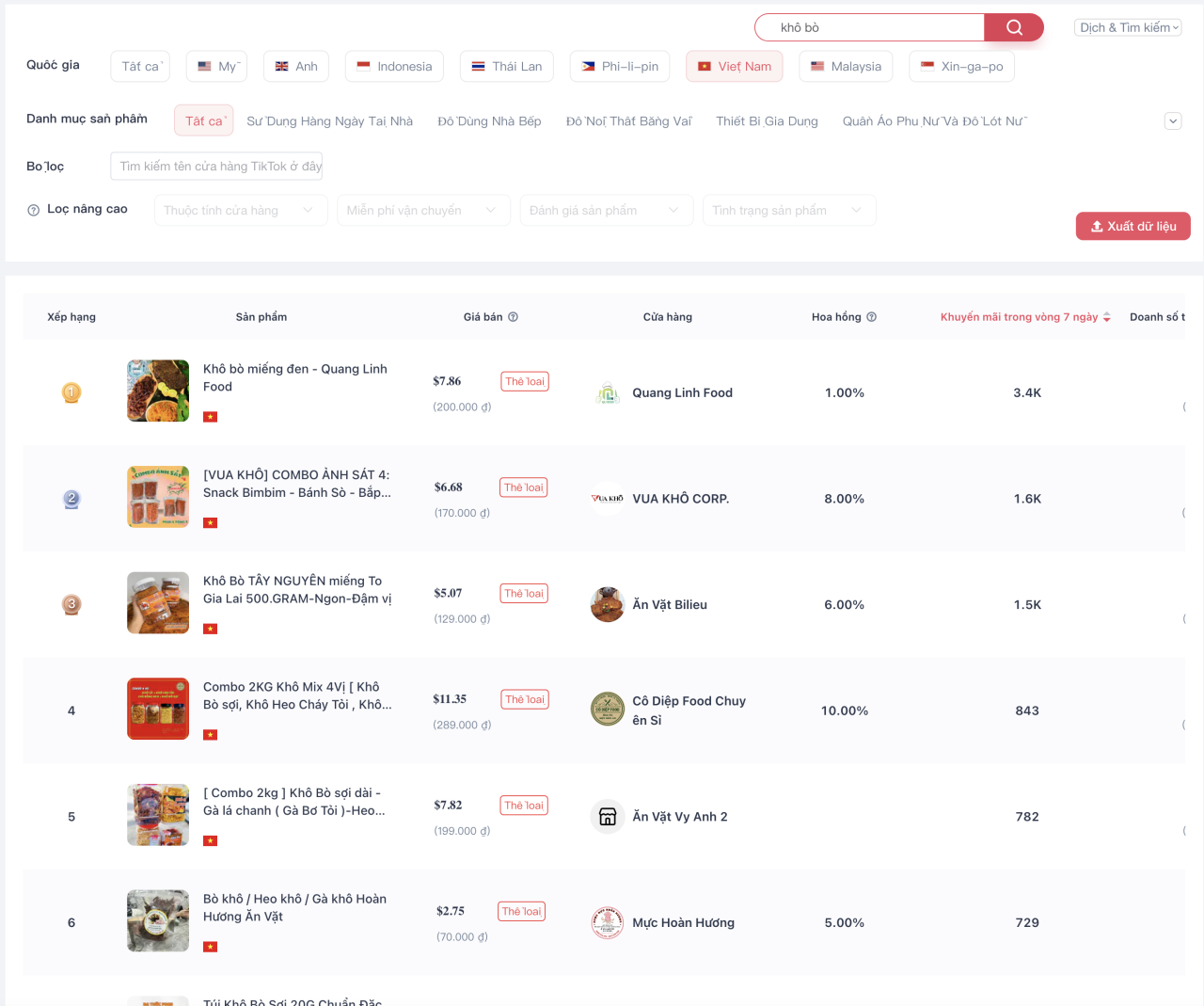Image resolution: width=1204 pixels, height=1006 pixels.
Task: Click the khô bò search input field
Action: click(870, 27)
